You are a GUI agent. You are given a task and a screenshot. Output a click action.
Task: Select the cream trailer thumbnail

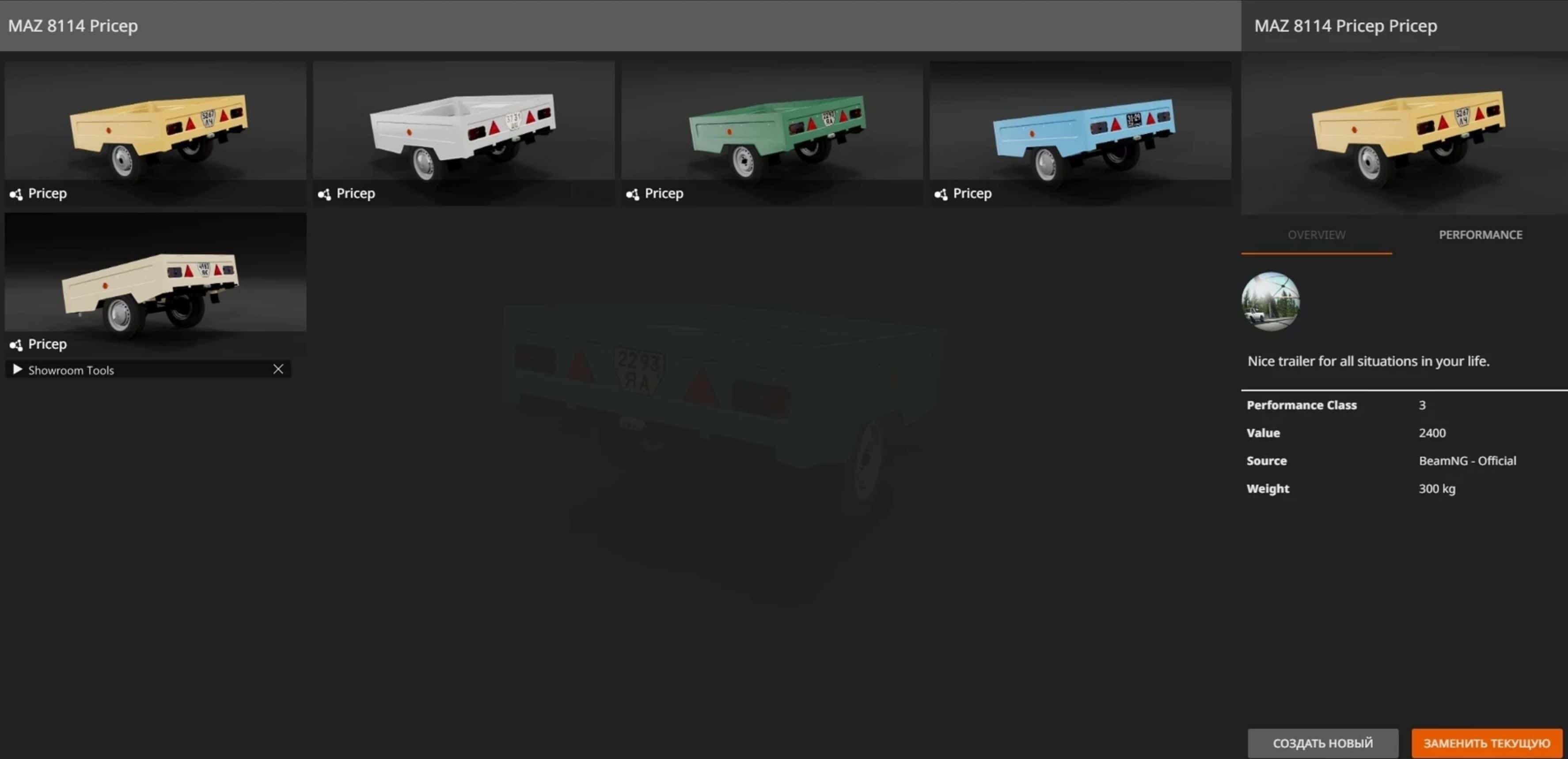pyautogui.click(x=155, y=272)
